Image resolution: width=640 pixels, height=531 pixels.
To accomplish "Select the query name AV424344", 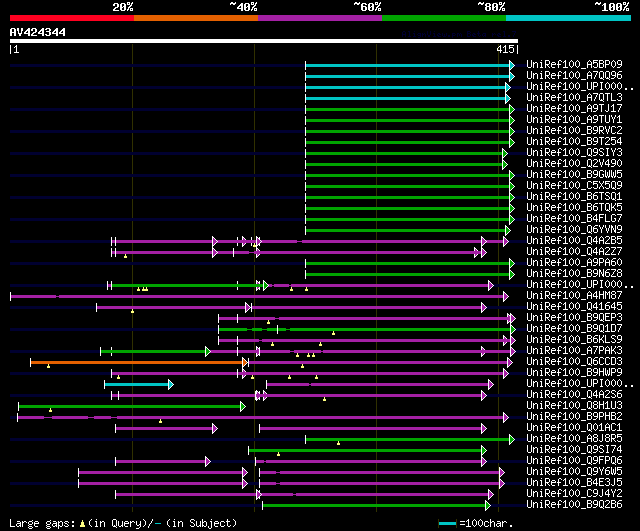I will pos(38,32).
